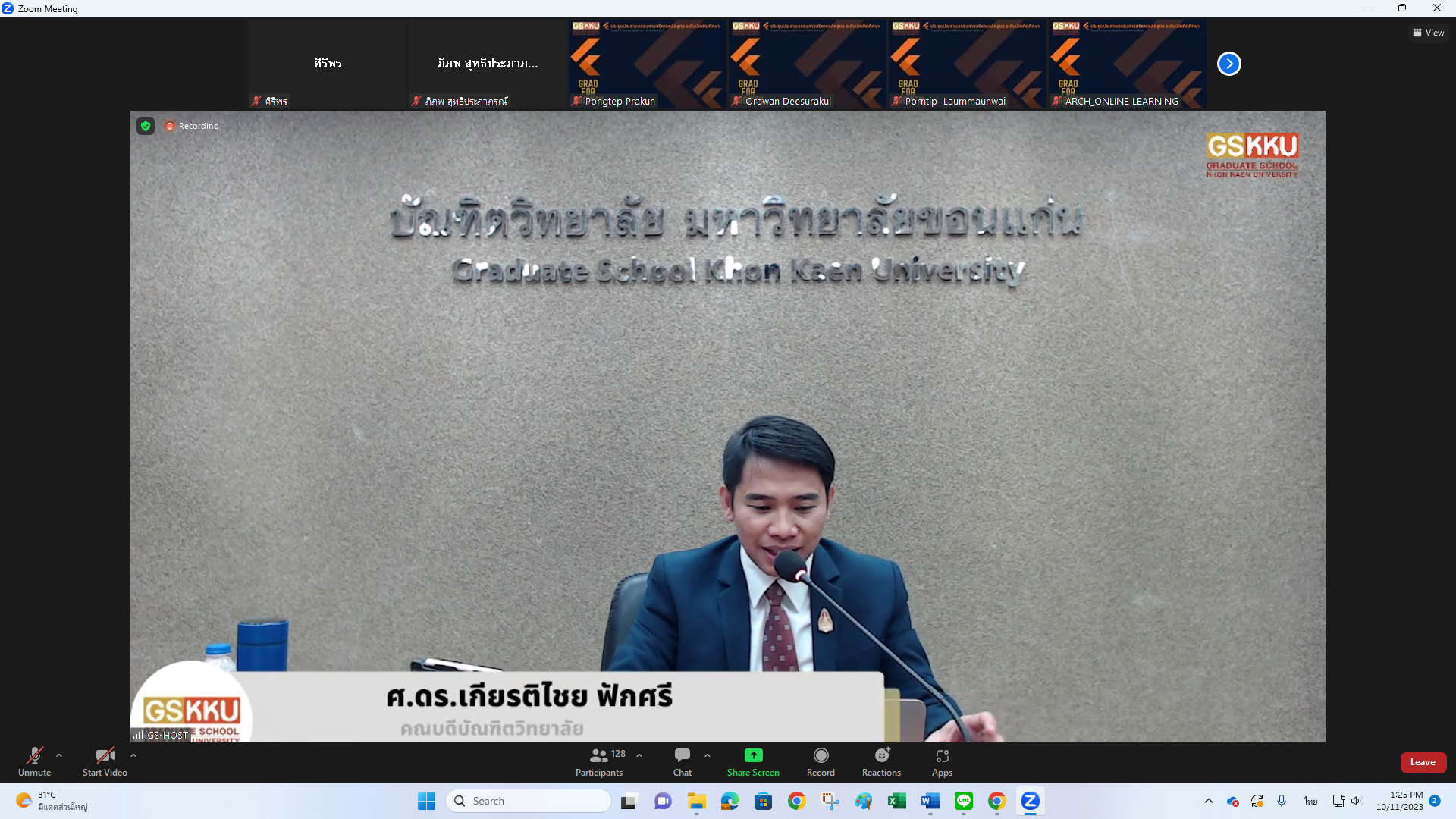Screen dimensions: 1456x819
Task: Open Excel from the taskbar
Action: (x=896, y=801)
